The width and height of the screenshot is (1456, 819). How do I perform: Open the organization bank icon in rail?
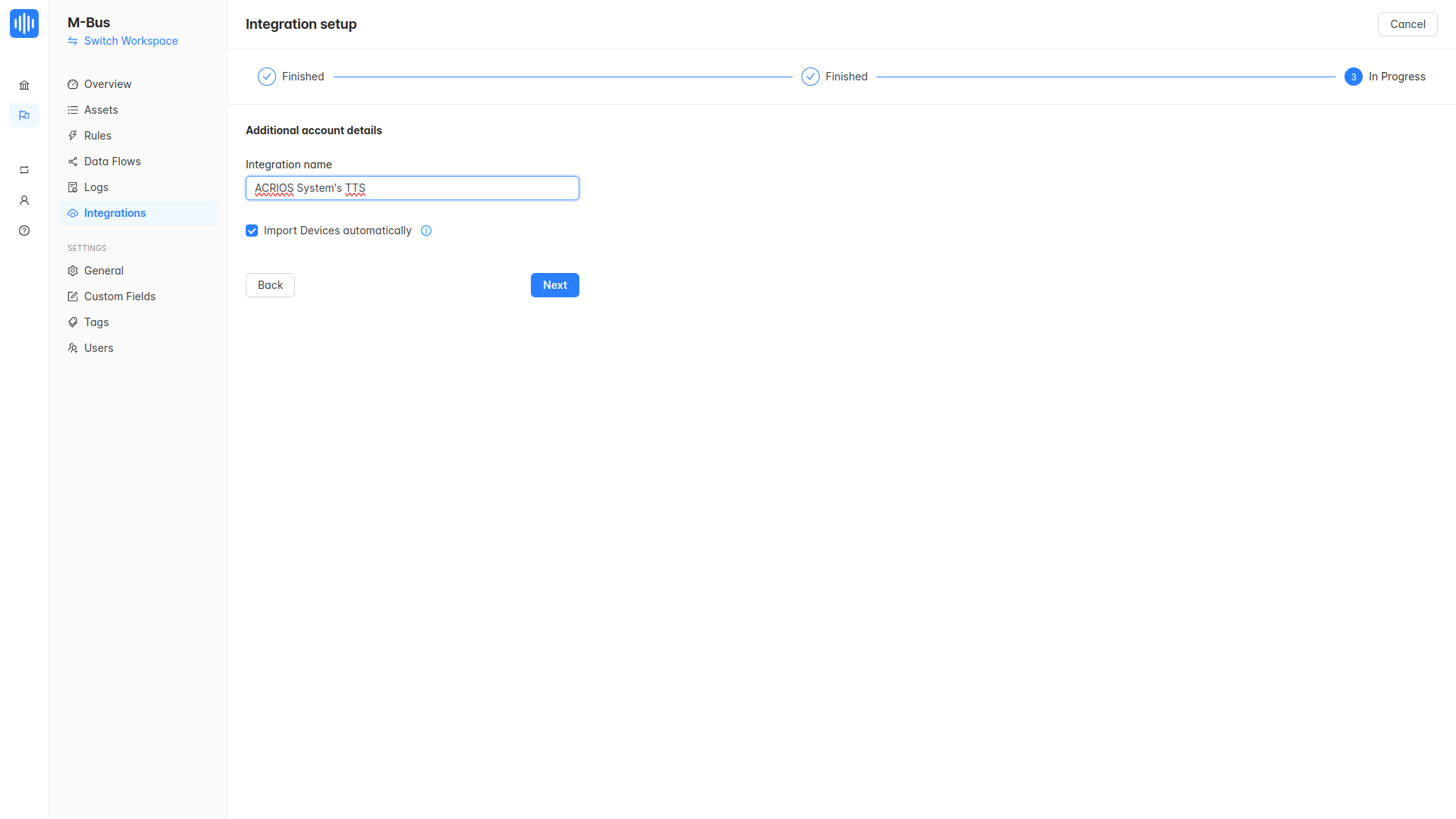tap(24, 85)
